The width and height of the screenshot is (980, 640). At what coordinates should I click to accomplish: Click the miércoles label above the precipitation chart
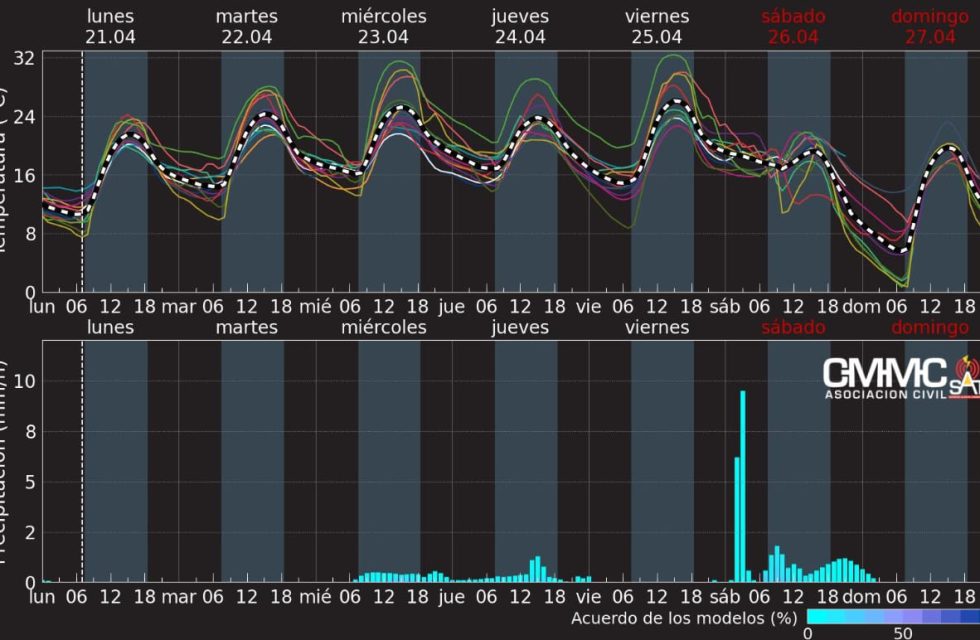(x=383, y=327)
